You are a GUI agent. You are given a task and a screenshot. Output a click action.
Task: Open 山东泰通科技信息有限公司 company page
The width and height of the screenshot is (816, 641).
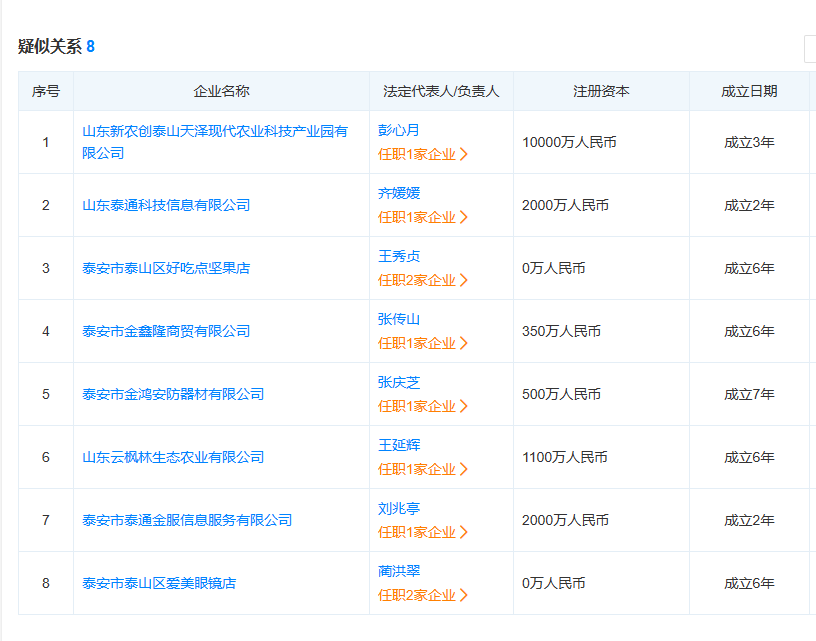pos(166,205)
